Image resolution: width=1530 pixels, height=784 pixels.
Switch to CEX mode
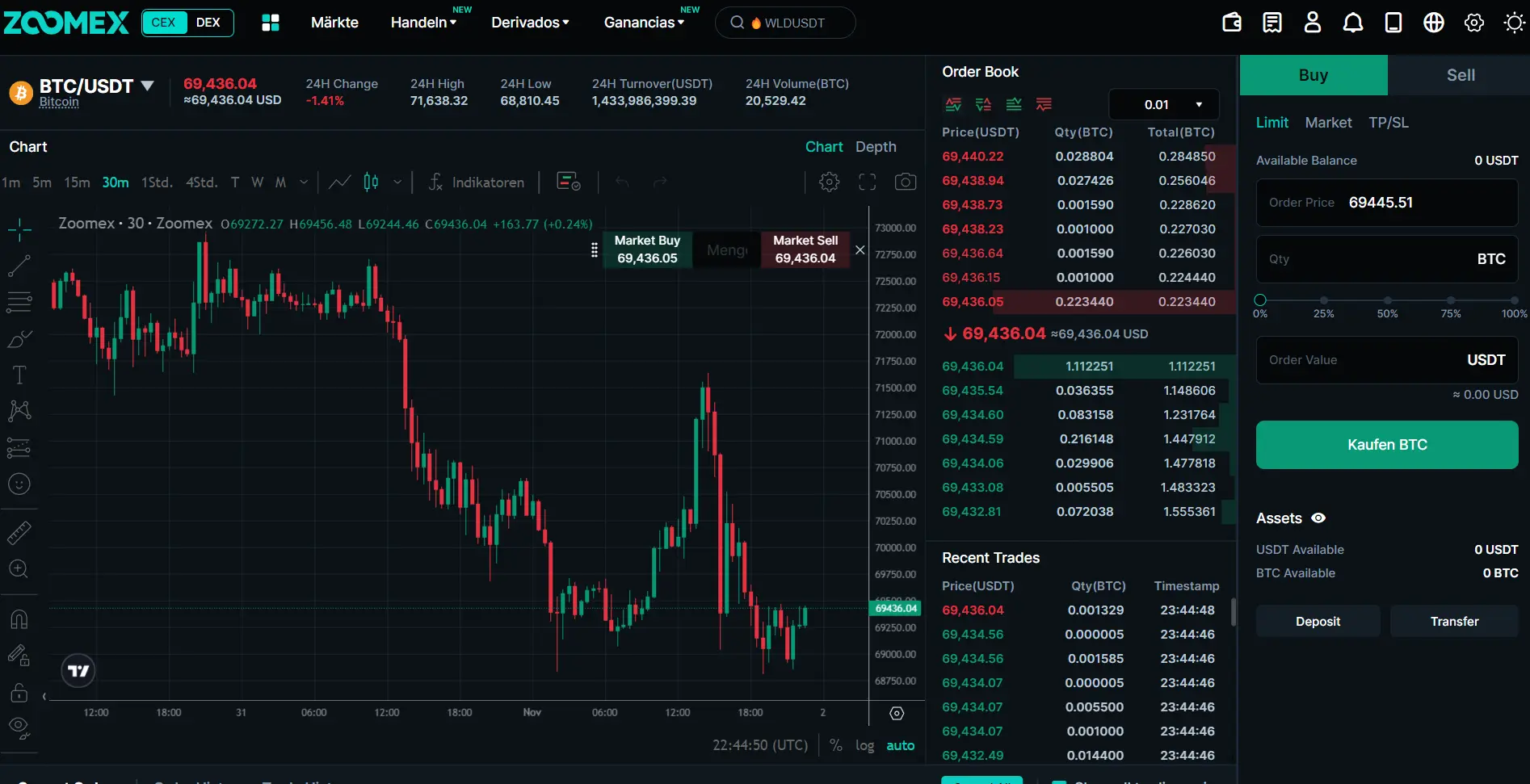(164, 23)
